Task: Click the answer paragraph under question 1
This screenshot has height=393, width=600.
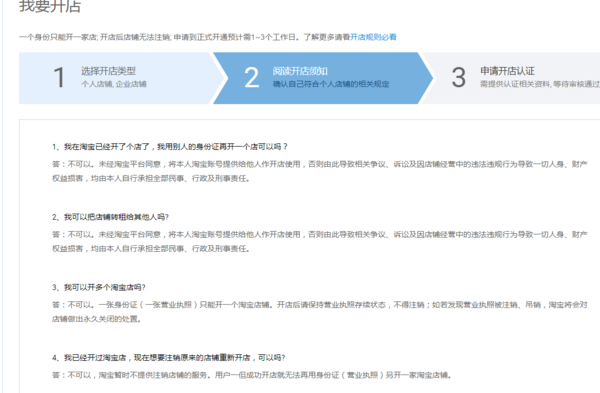Action: point(320,171)
